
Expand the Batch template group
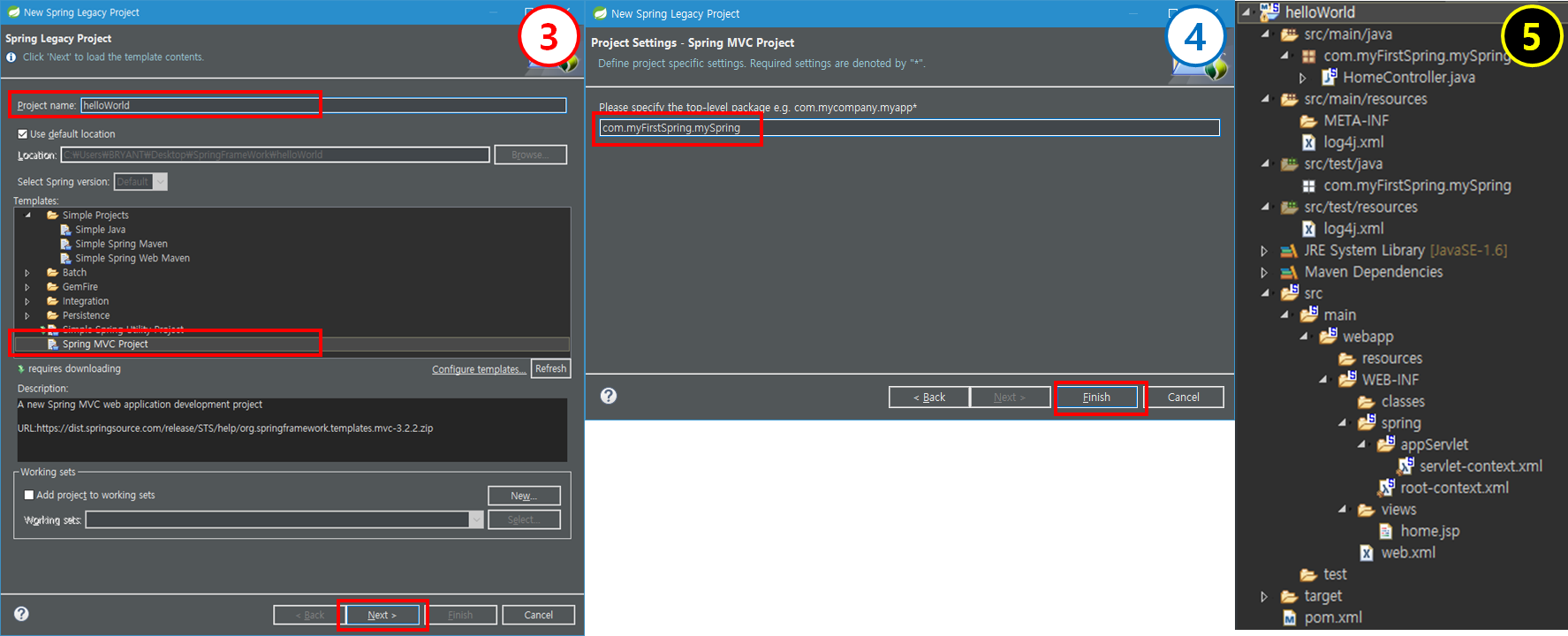[27, 273]
